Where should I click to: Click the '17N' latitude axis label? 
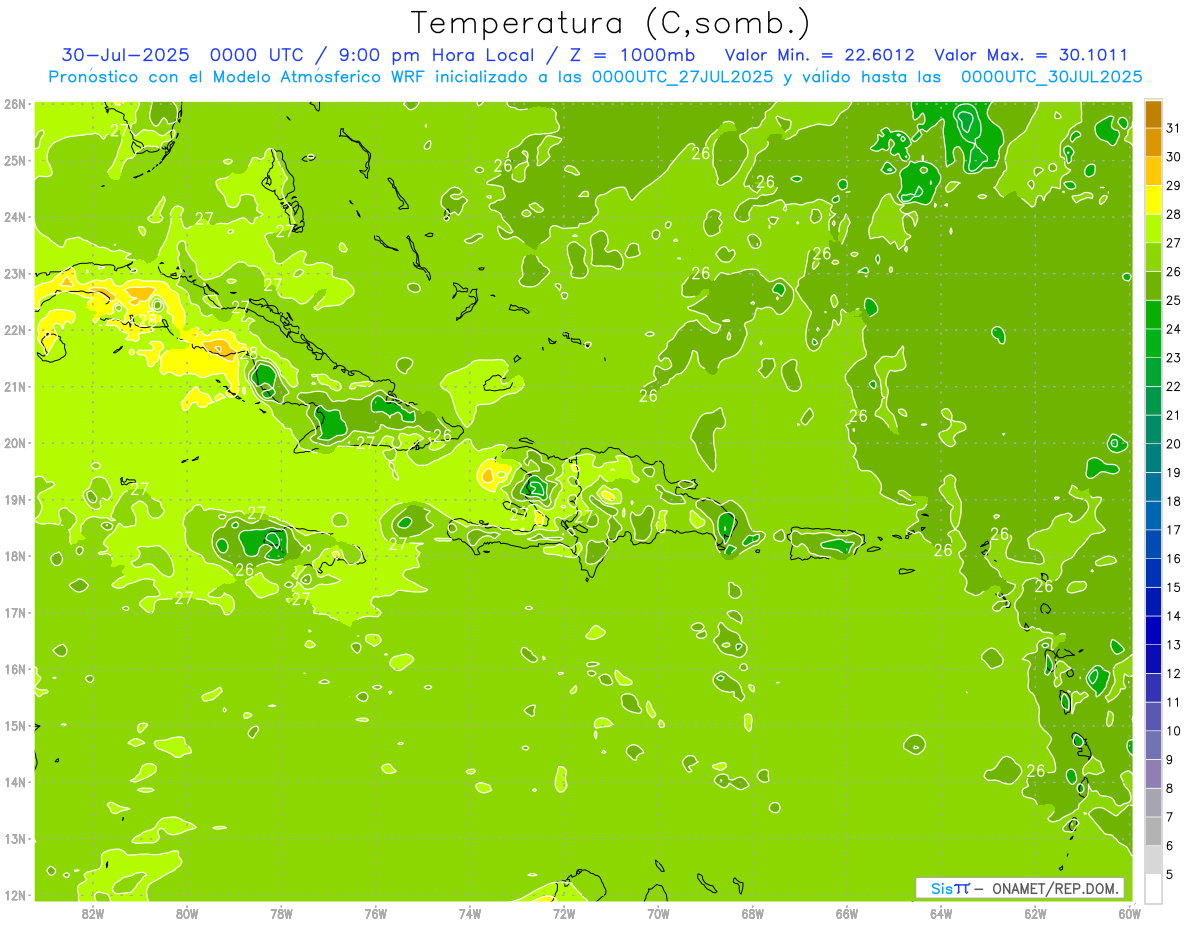click(16, 612)
